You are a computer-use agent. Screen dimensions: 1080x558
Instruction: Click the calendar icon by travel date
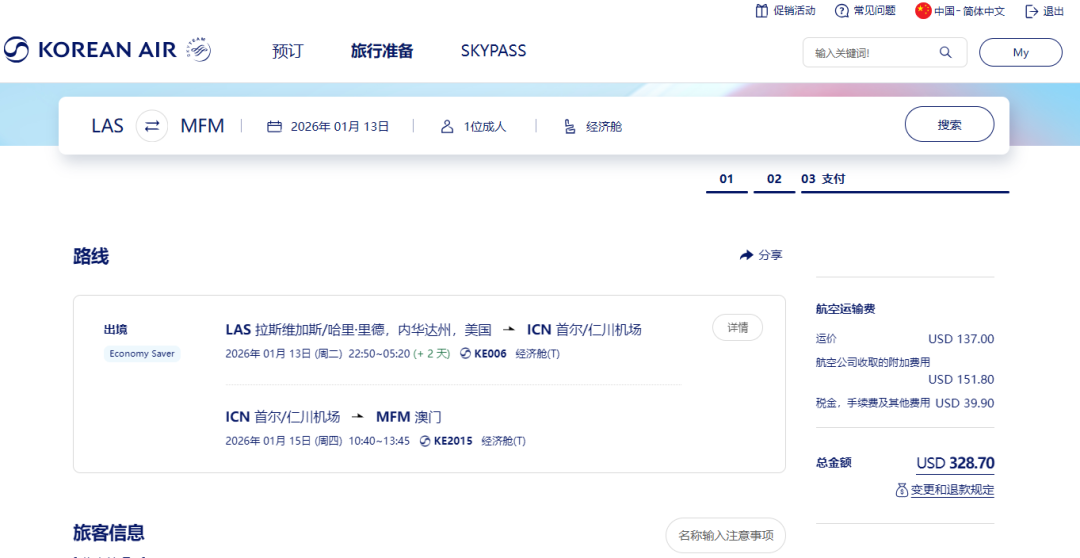[x=274, y=127]
